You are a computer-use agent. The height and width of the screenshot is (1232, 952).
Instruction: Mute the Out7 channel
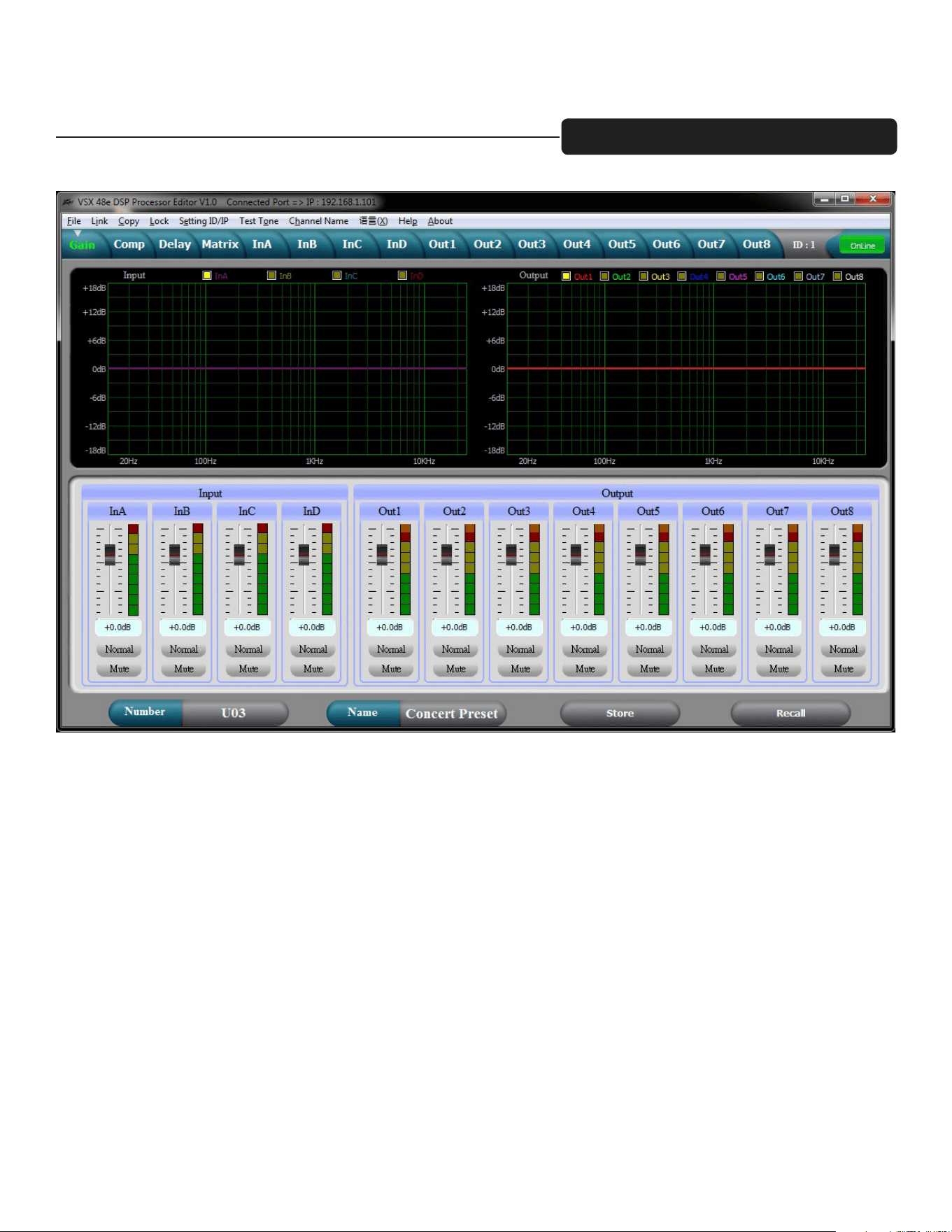pyautogui.click(x=779, y=670)
